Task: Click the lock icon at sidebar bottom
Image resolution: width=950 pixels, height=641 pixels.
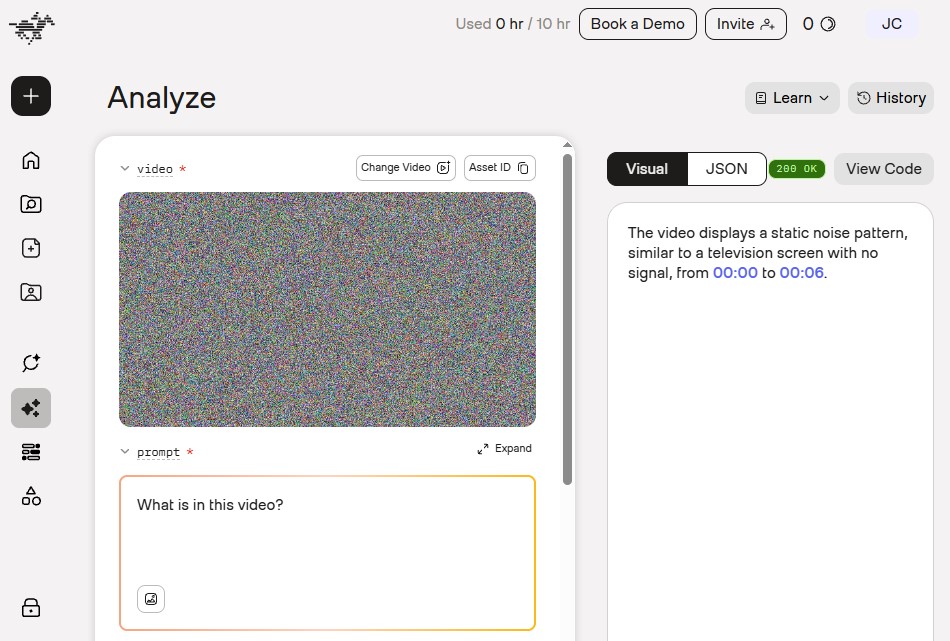Action: (31, 608)
